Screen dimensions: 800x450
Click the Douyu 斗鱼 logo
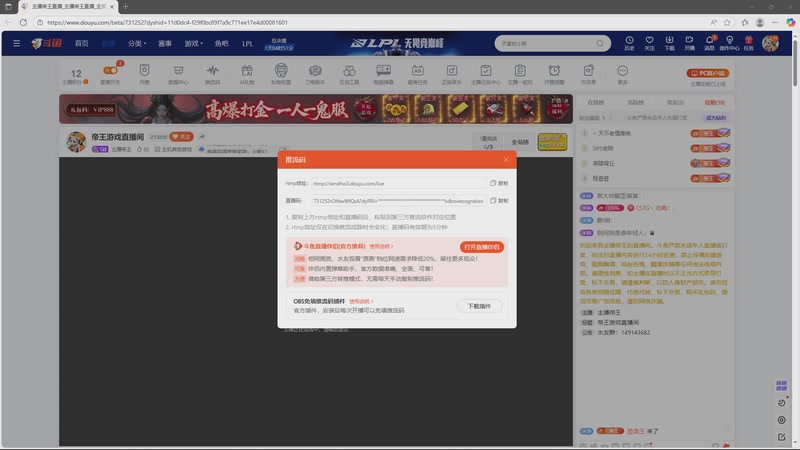click(46, 43)
